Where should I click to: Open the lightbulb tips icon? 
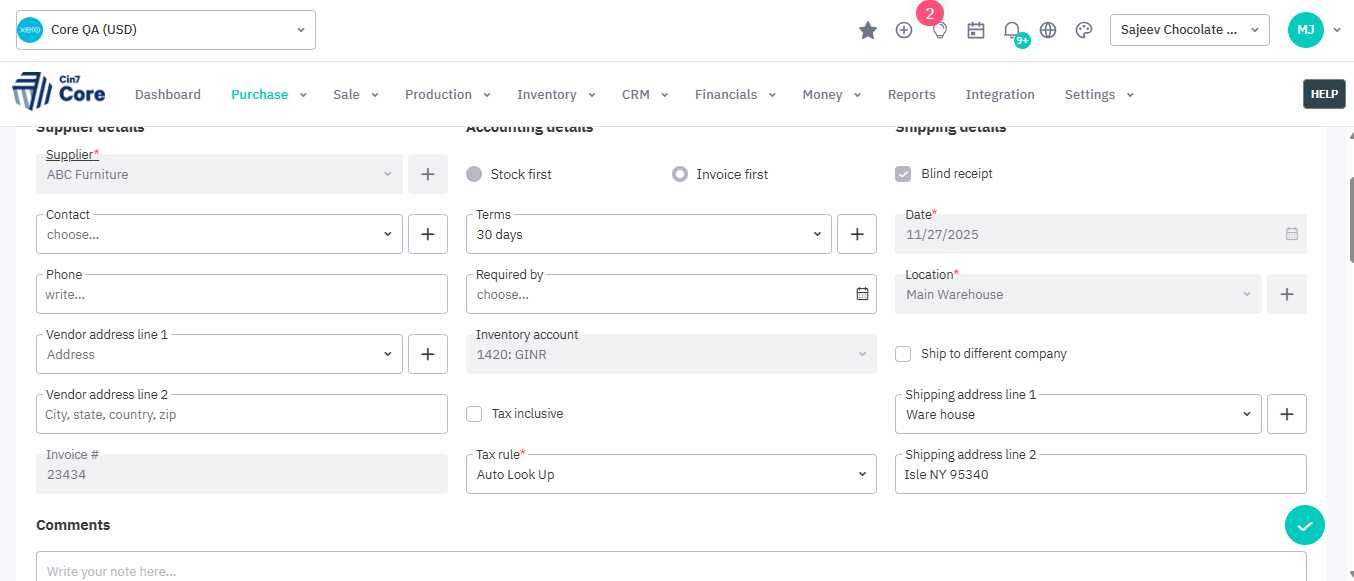(940, 30)
